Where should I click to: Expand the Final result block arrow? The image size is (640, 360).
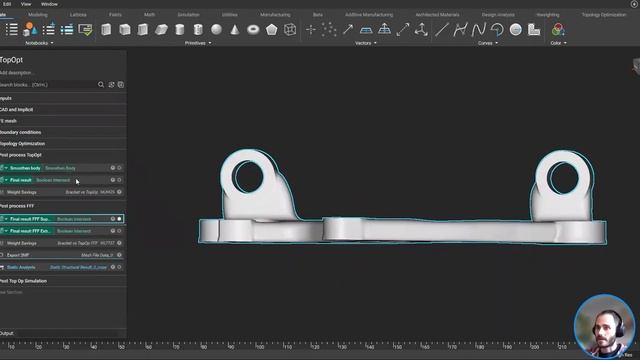6,180
